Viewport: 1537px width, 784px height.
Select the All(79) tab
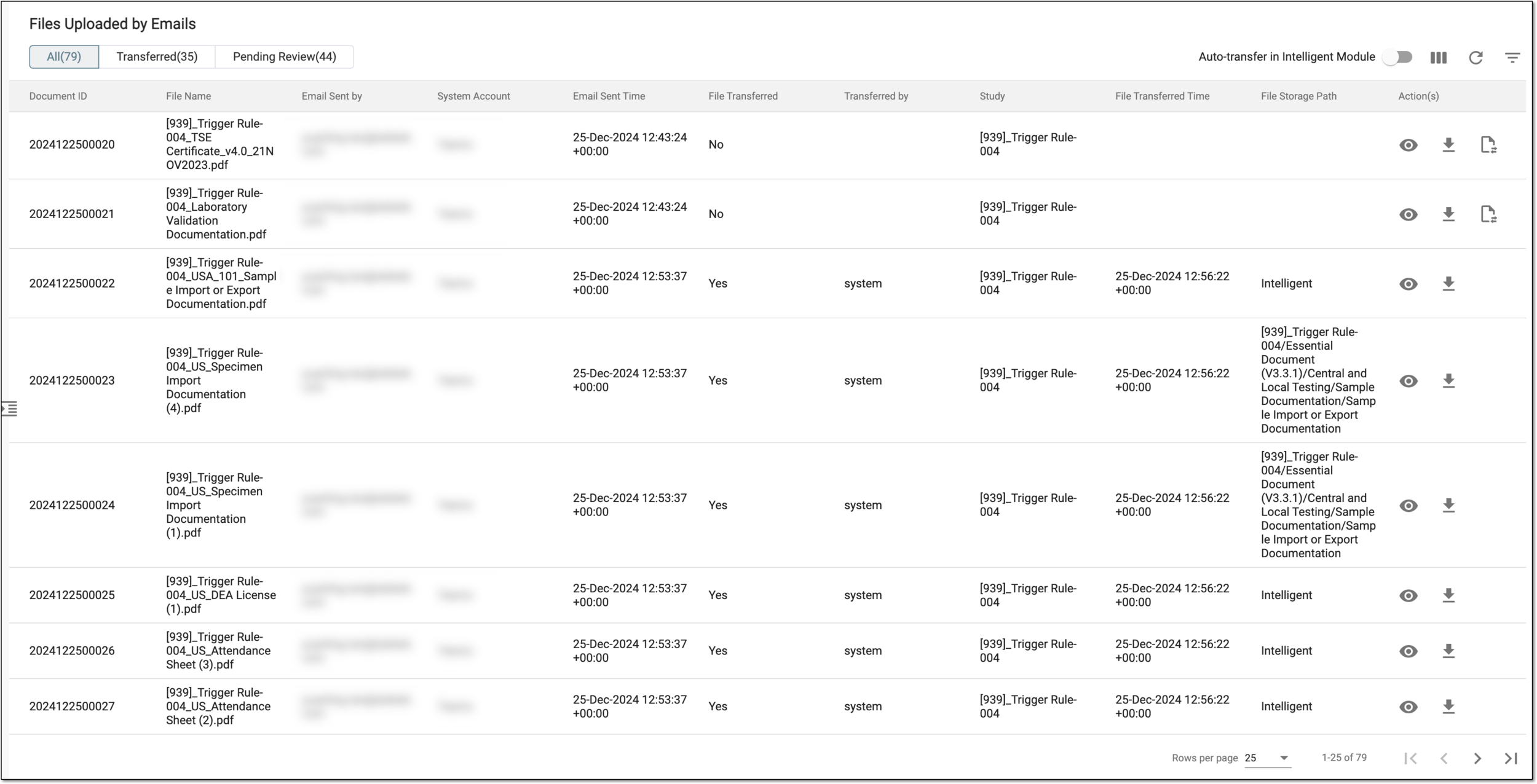(x=64, y=57)
